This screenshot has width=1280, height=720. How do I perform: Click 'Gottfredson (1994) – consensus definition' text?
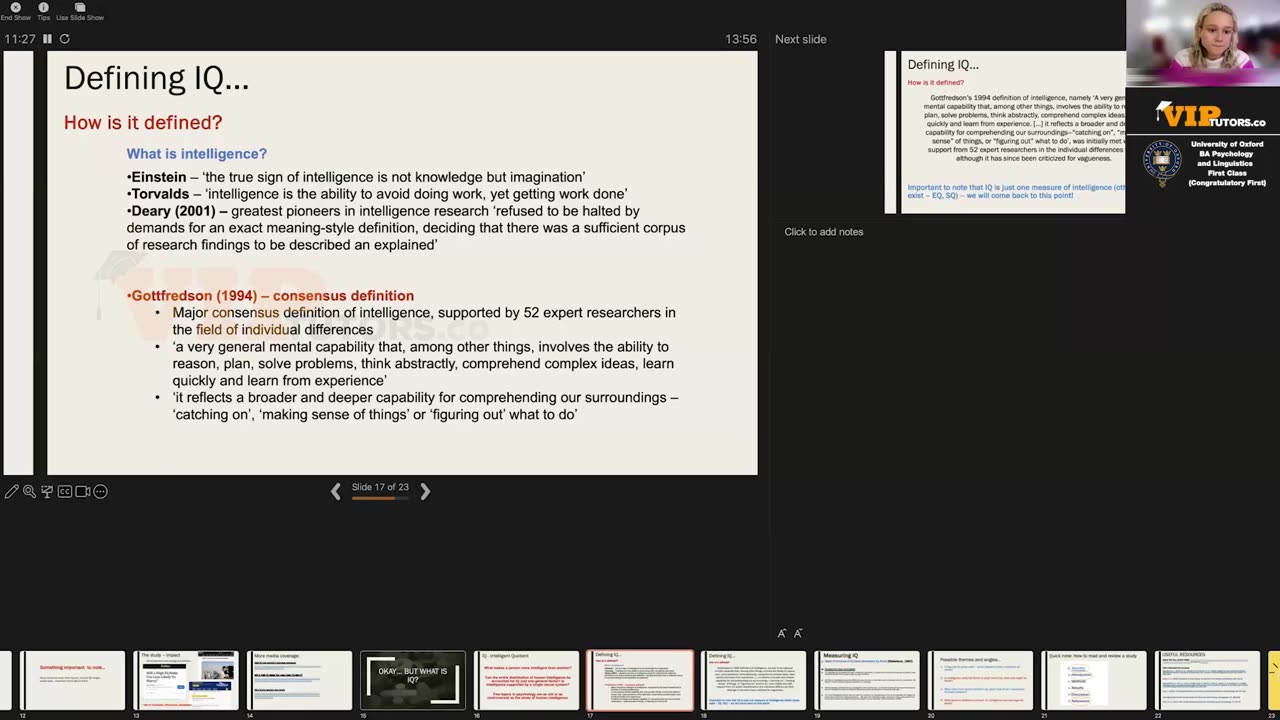(x=272, y=296)
